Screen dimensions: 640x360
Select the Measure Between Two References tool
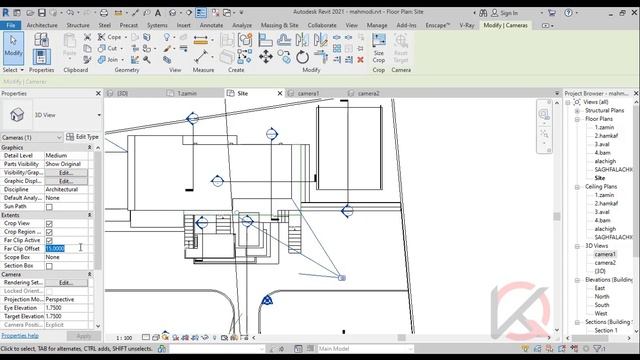(201, 57)
